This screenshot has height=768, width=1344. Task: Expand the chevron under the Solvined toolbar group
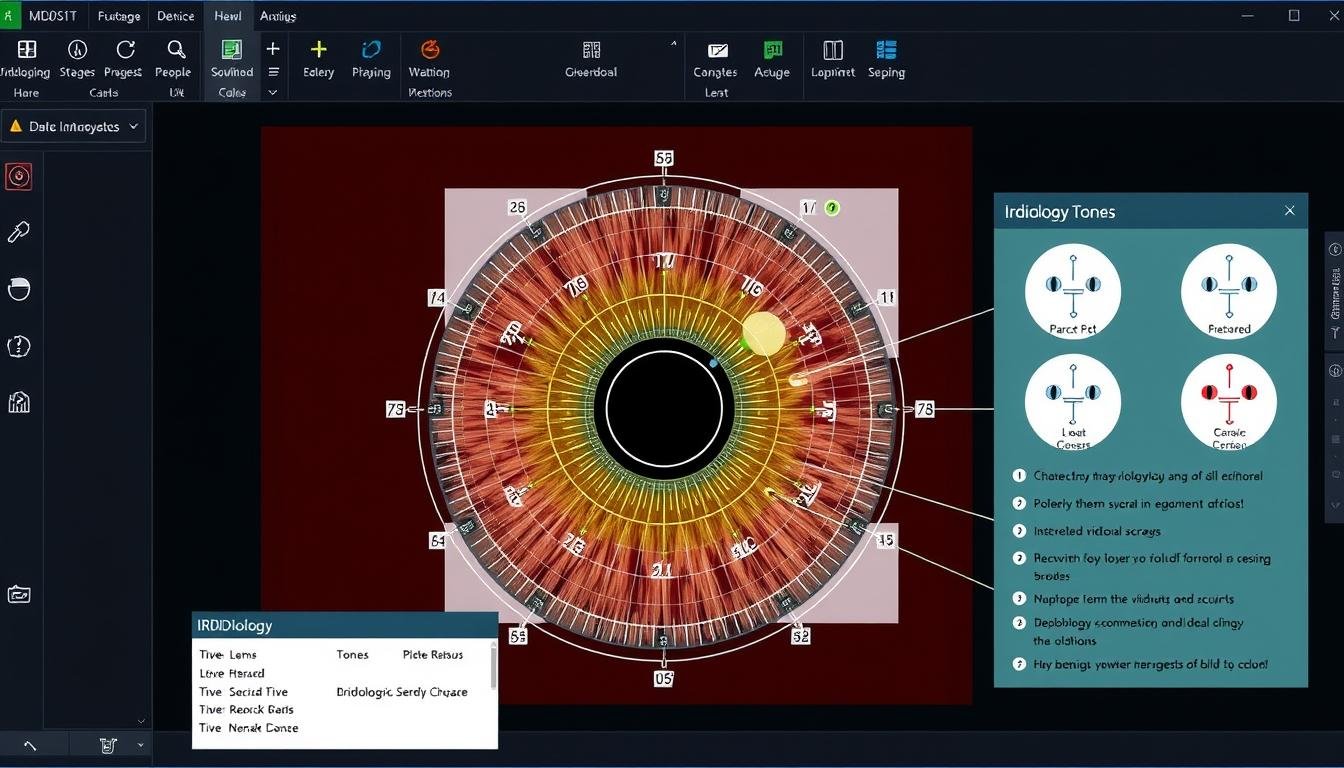click(x=272, y=93)
